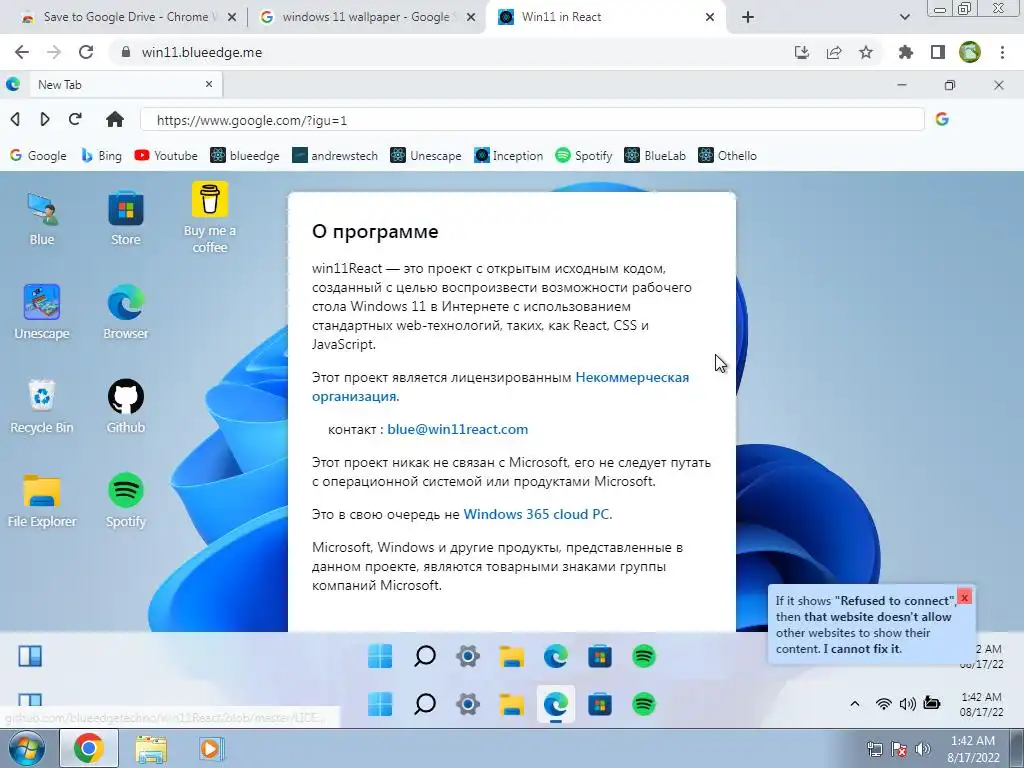This screenshot has width=1024, height=768.
Task: Share this page from Chrome toolbar
Action: click(834, 52)
